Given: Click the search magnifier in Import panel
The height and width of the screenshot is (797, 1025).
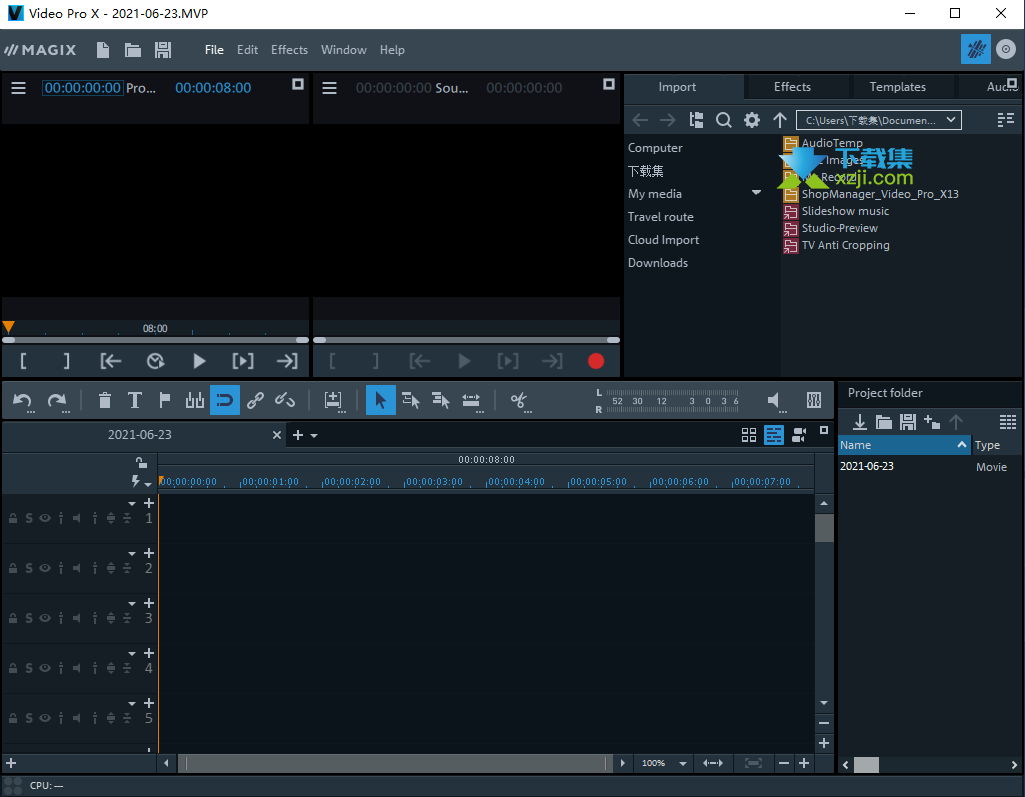Looking at the screenshot, I should [724, 120].
